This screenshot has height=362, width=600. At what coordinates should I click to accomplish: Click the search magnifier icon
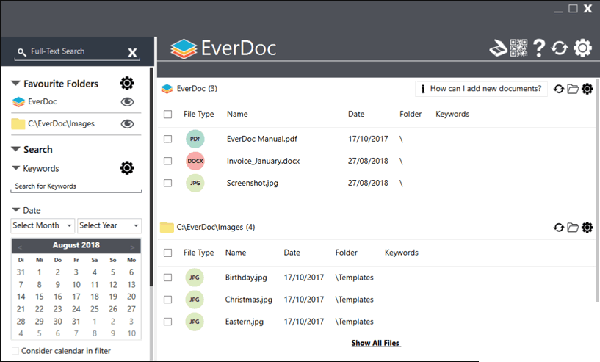coord(22,52)
